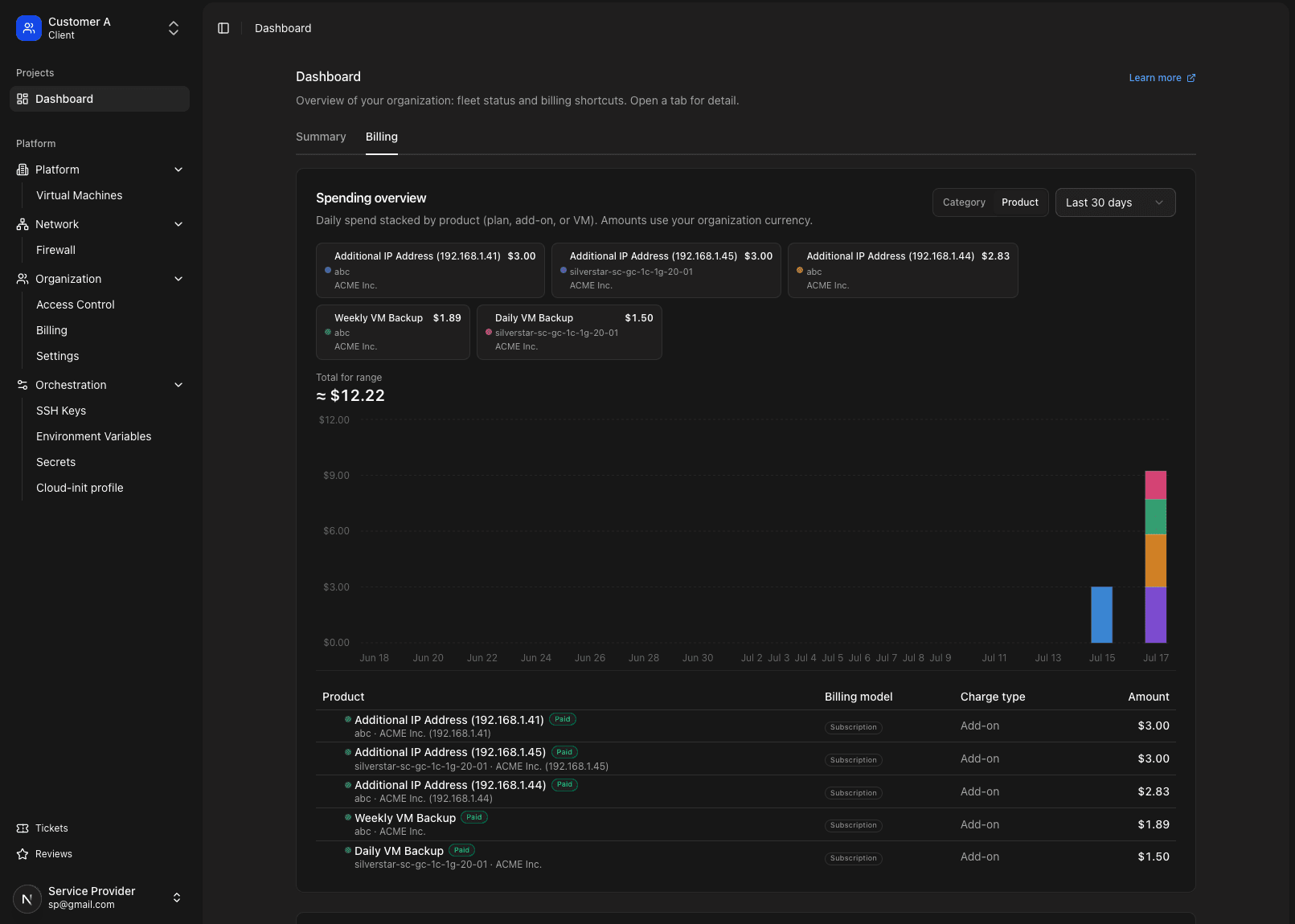
Task: Click the Dashboard grid icon in sidebar
Action: pyautogui.click(x=23, y=99)
